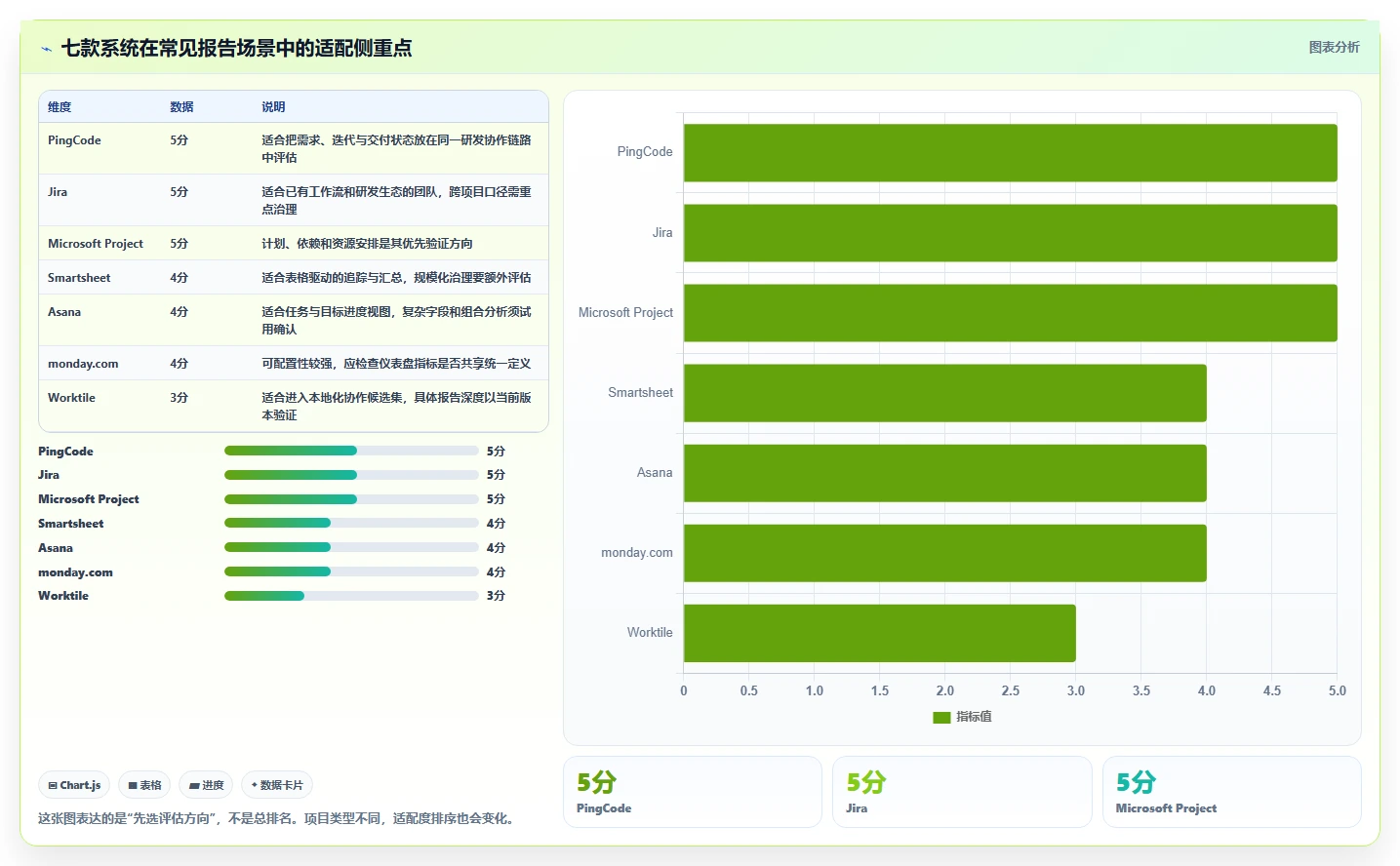Click description starting 适合任务与目标进度视图
Image resolution: width=1400 pixels, height=866 pixels.
coord(396,321)
